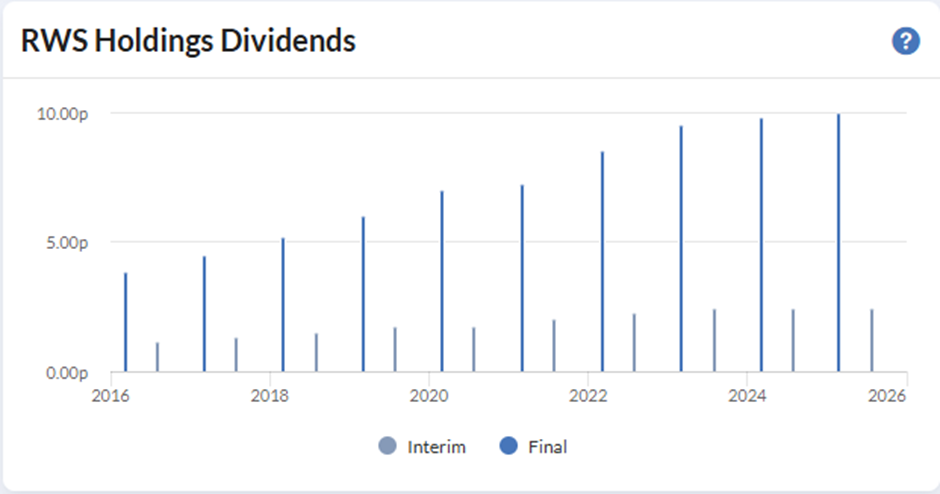Click the 2019 interim dividend bar
940x494 pixels.
(x=395, y=350)
